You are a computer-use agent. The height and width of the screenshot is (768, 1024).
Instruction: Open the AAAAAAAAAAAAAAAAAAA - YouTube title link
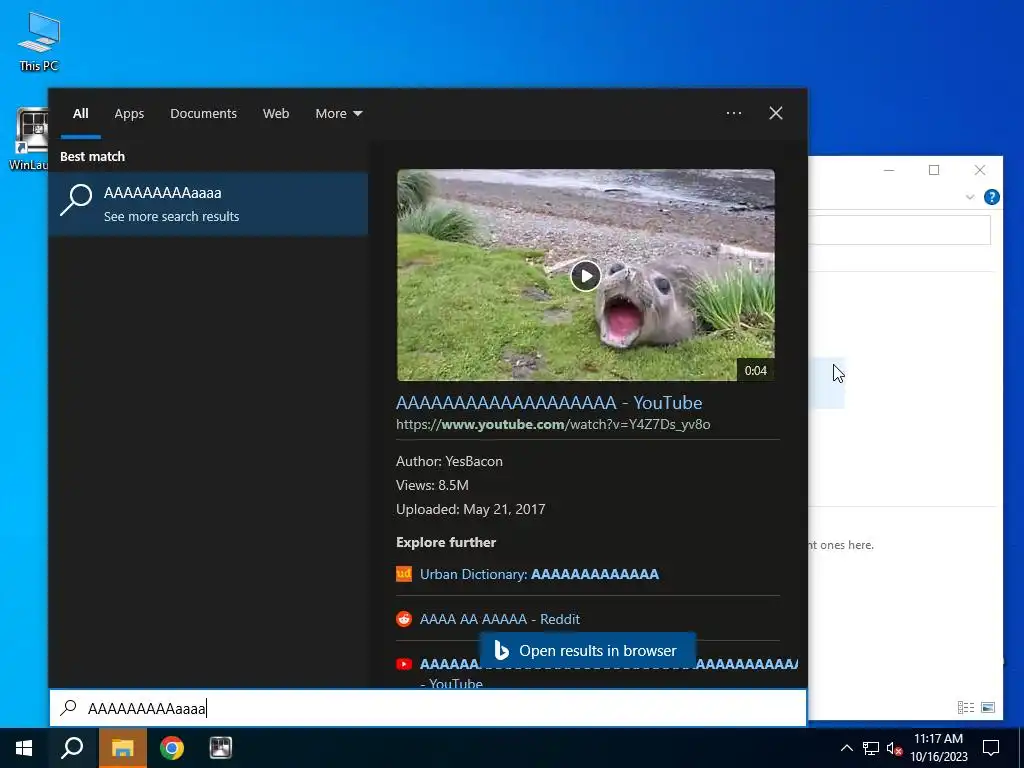pos(549,402)
